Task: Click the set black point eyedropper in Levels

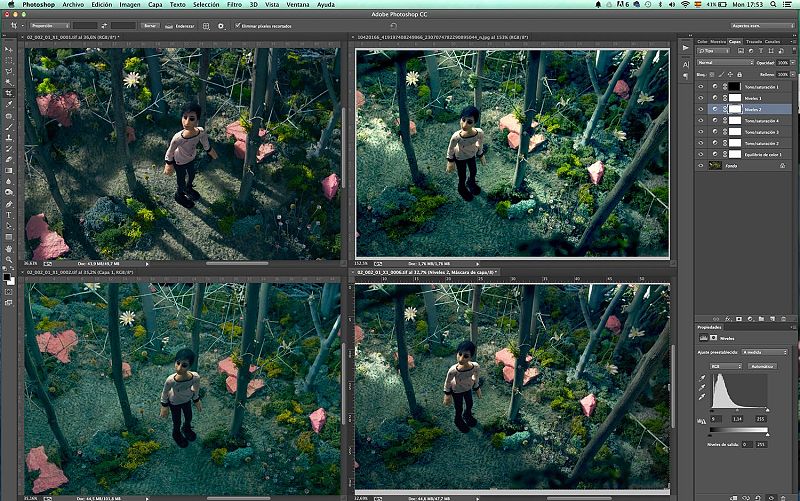Action: 702,378
